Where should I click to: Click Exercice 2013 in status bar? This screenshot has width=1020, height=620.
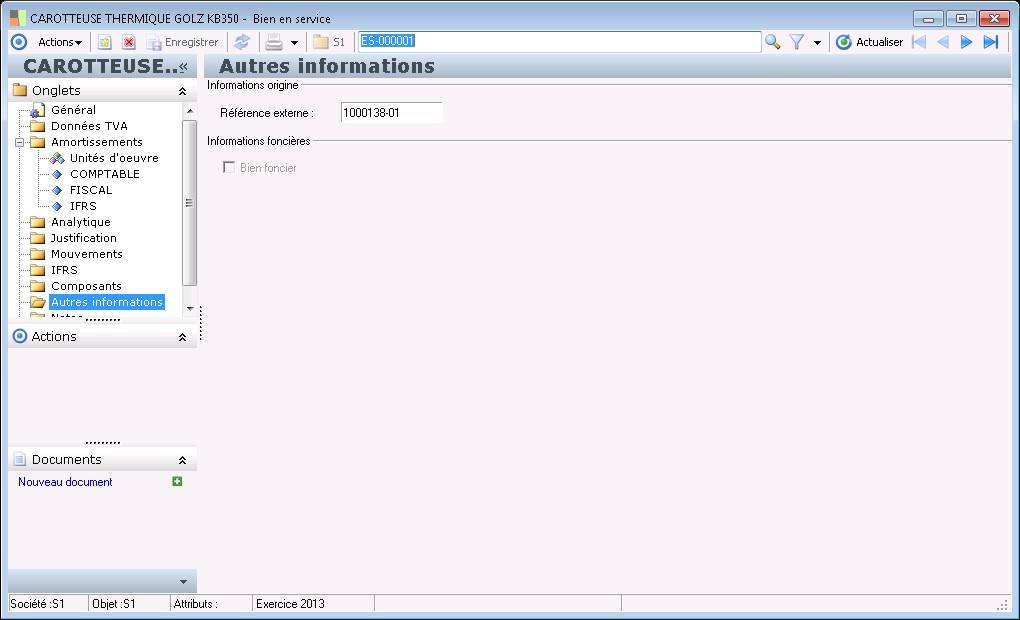(x=290, y=604)
